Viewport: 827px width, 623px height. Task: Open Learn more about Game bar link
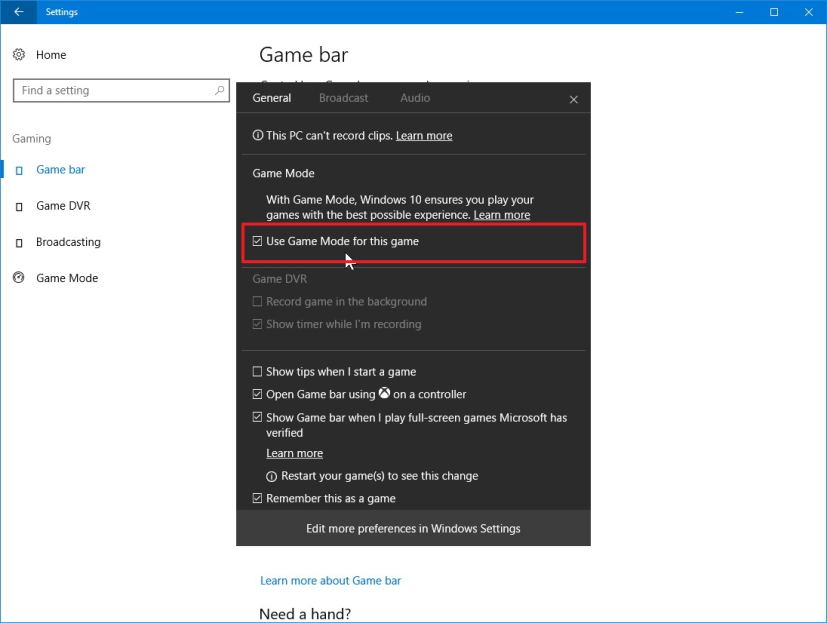(x=330, y=581)
